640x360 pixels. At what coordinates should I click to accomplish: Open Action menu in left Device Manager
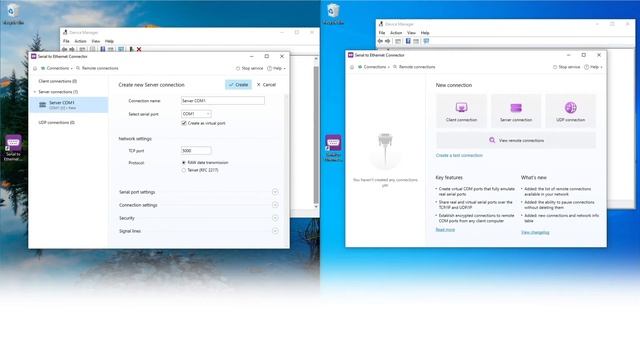tap(80, 41)
